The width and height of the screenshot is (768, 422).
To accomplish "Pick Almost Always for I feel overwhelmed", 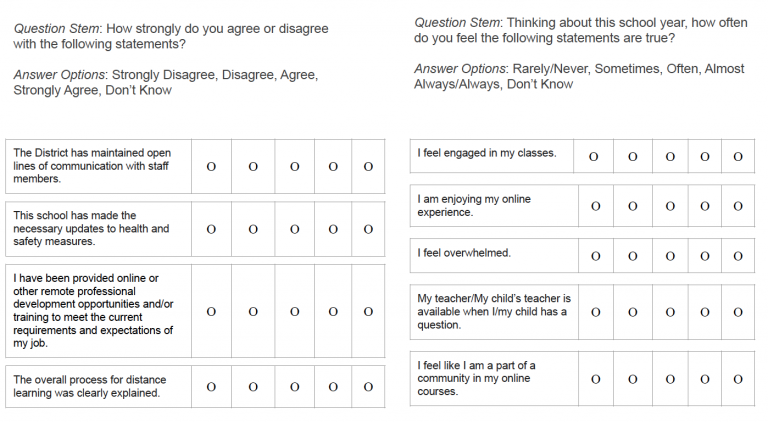I will (706, 256).
